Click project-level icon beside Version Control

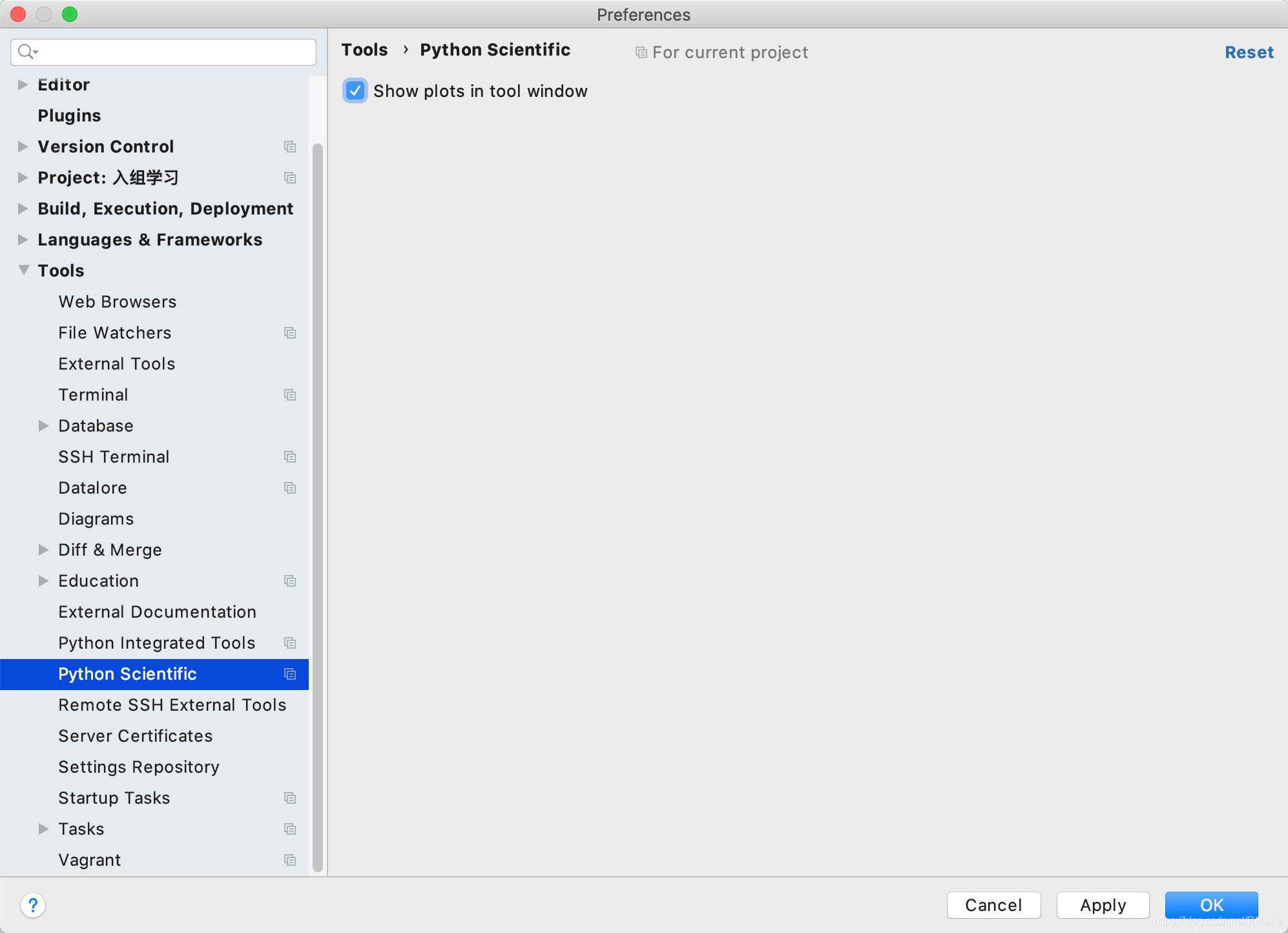coord(290,147)
